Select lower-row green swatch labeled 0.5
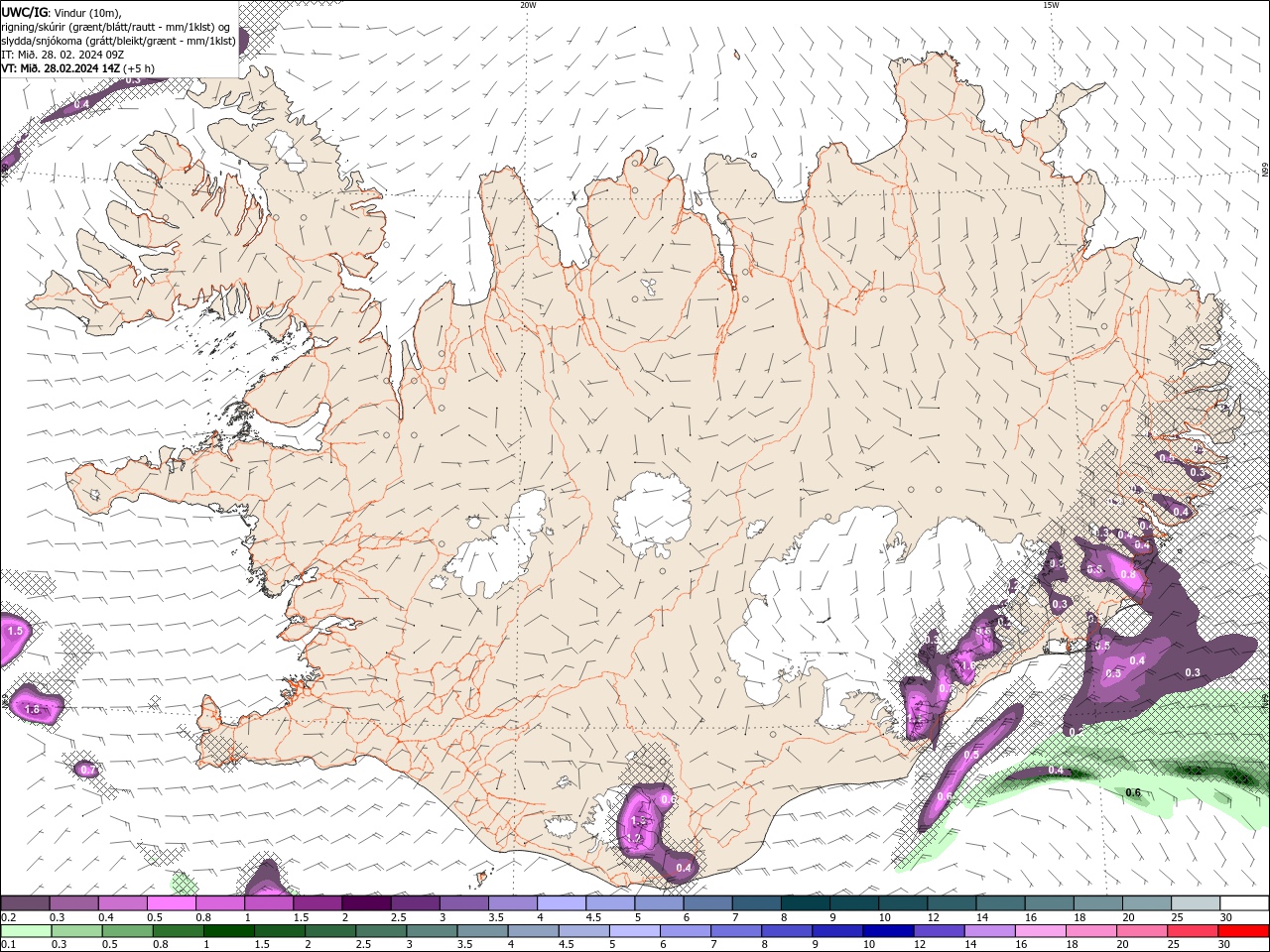This screenshot has width=1270, height=952. tap(127, 931)
